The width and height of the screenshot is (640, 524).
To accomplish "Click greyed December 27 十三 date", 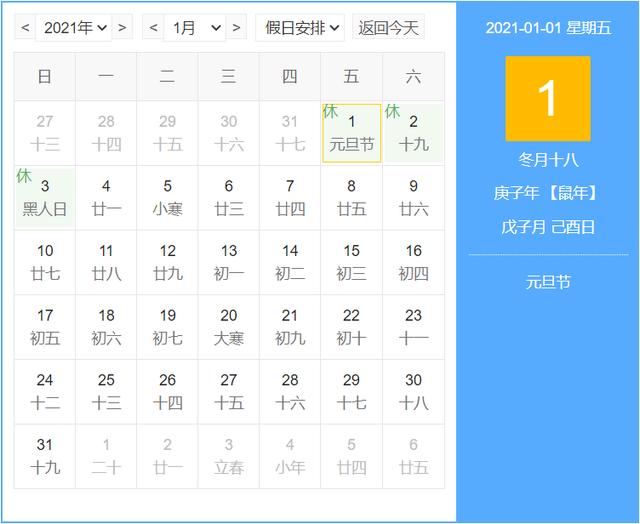I will pos(45,133).
